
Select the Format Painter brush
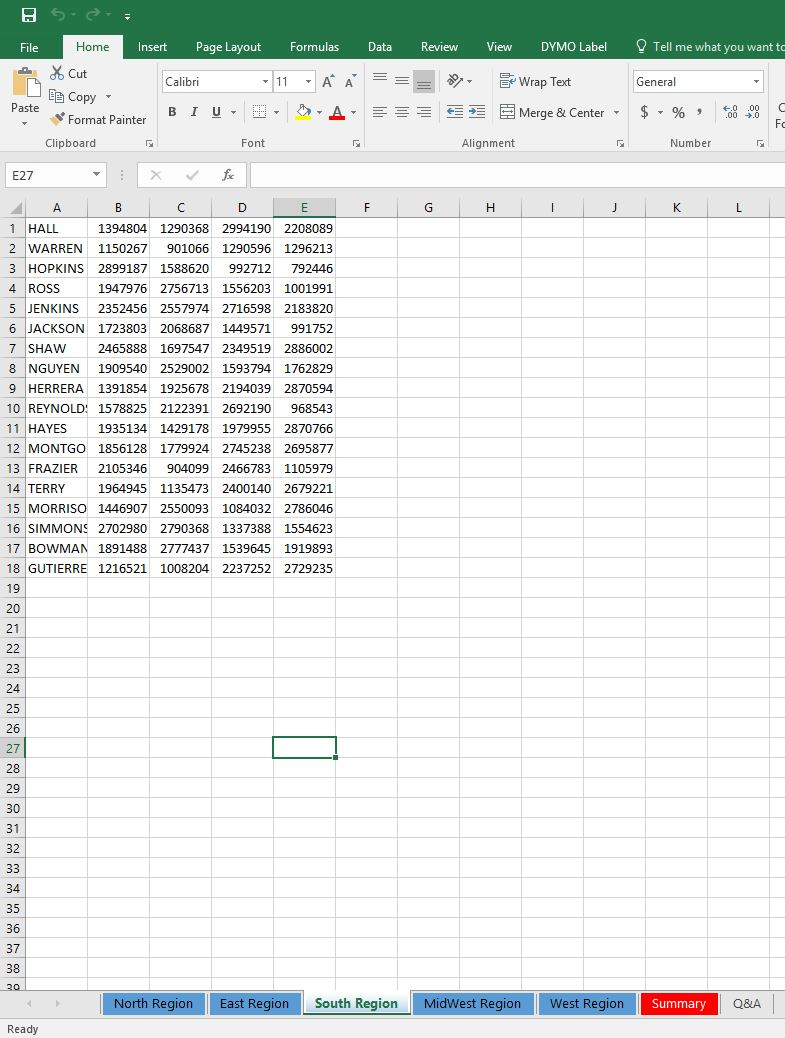[98, 120]
